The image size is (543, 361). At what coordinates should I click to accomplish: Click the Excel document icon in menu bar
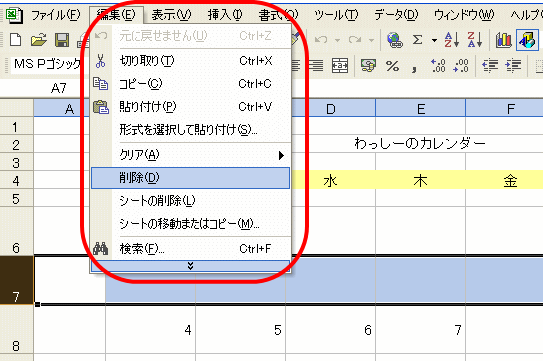coord(15,15)
